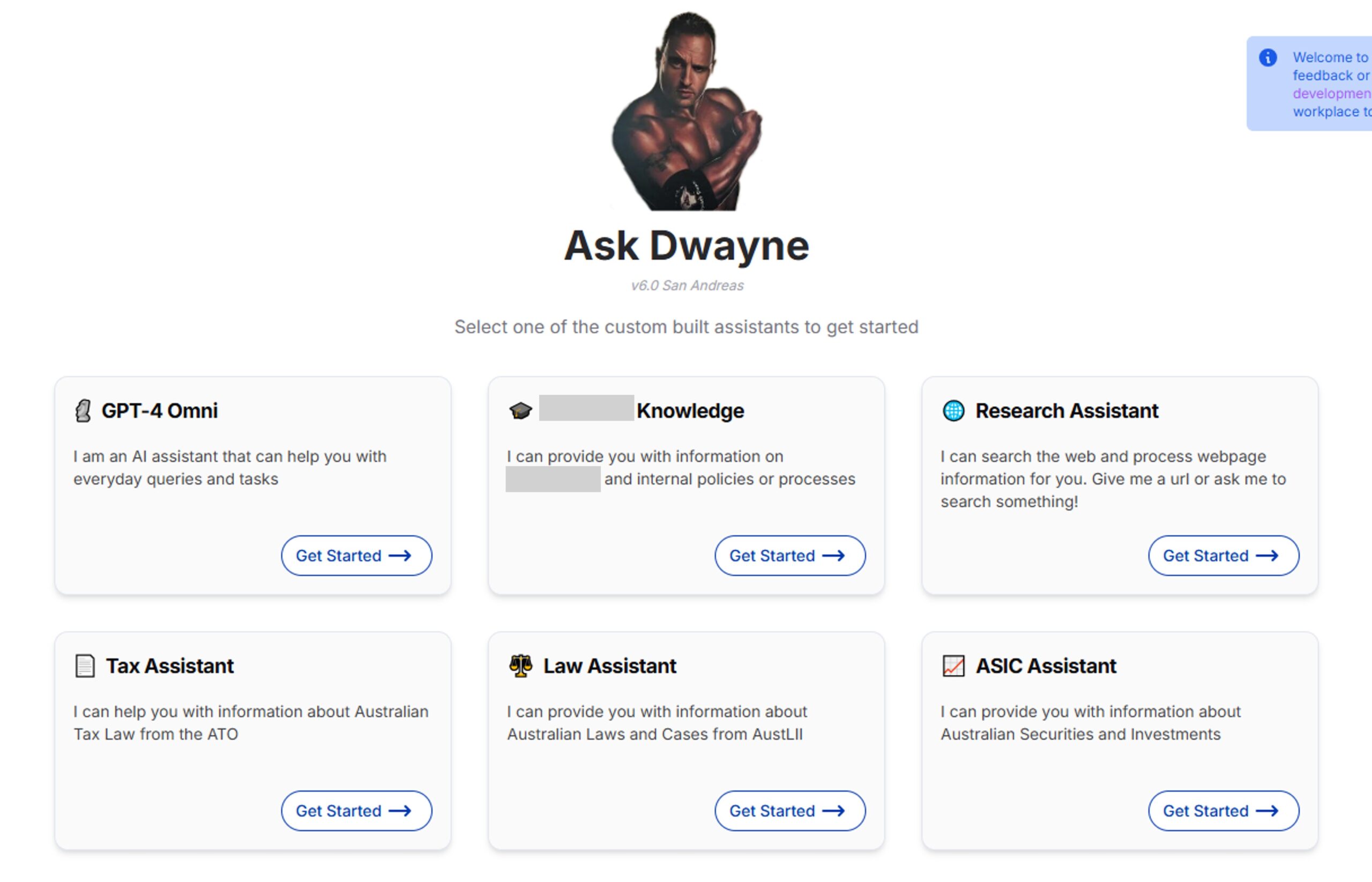Click the moai icon beside GPT-4 Omni
1372x882 pixels.
coord(83,410)
